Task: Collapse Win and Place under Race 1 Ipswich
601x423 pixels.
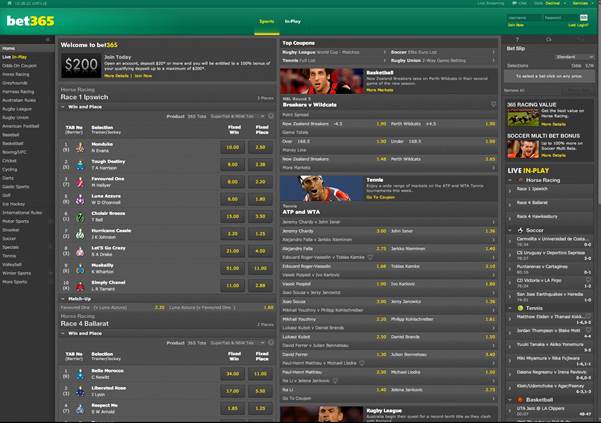Action: pos(63,107)
